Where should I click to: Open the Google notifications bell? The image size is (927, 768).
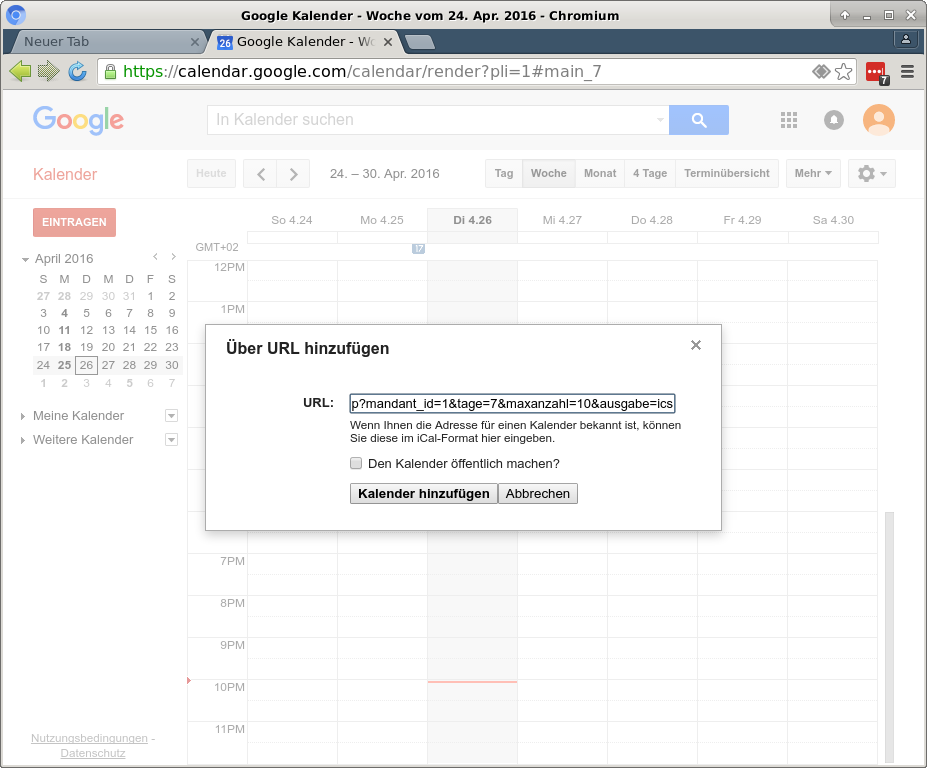point(833,120)
